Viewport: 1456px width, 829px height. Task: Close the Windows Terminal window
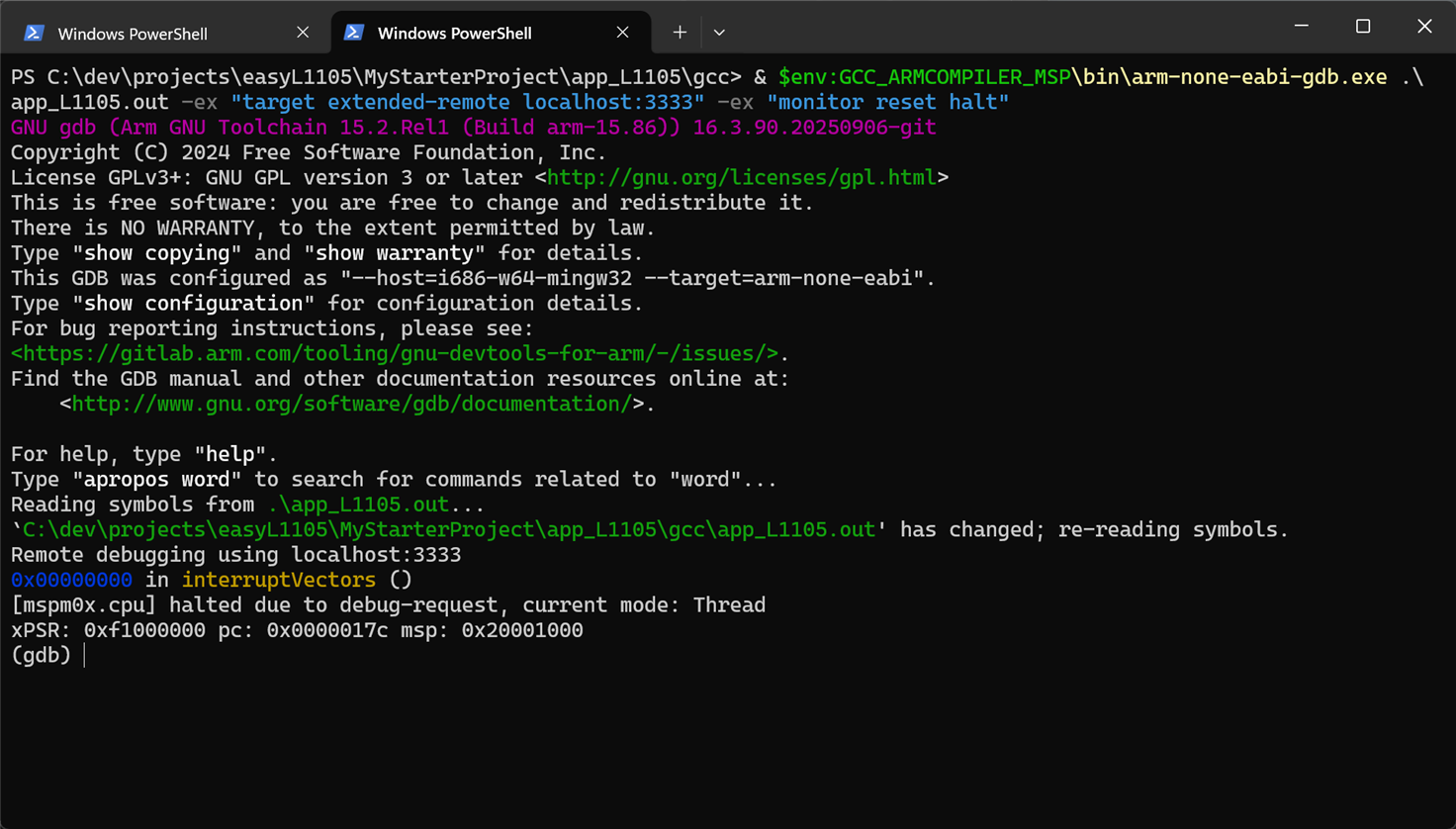pyautogui.click(x=1424, y=26)
